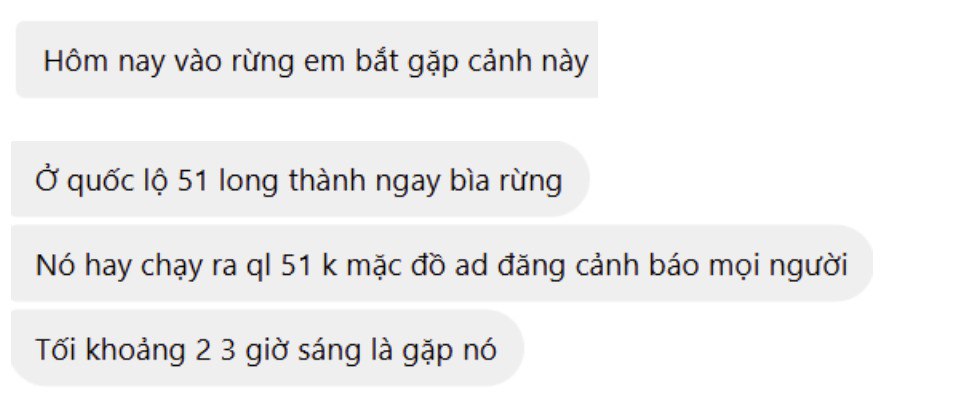Screen dimensions: 971x410
Task: Click the message starting with 'Nó hay chạy ra'
Action: pyautogui.click(x=442, y=263)
